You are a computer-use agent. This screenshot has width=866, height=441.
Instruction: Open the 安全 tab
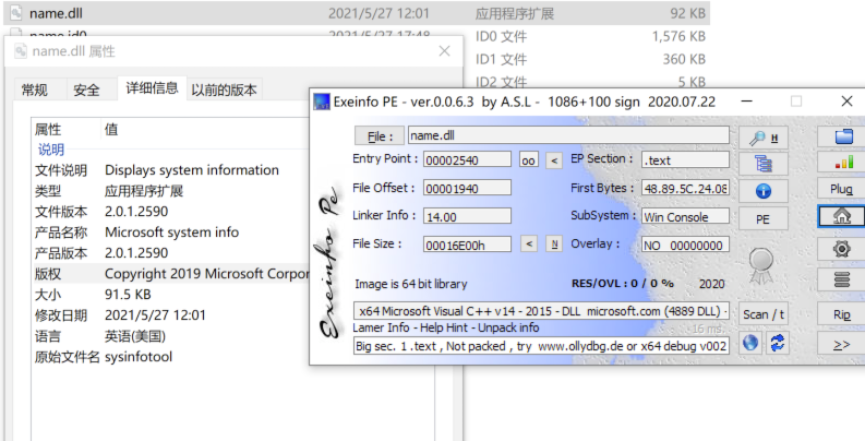(87, 90)
